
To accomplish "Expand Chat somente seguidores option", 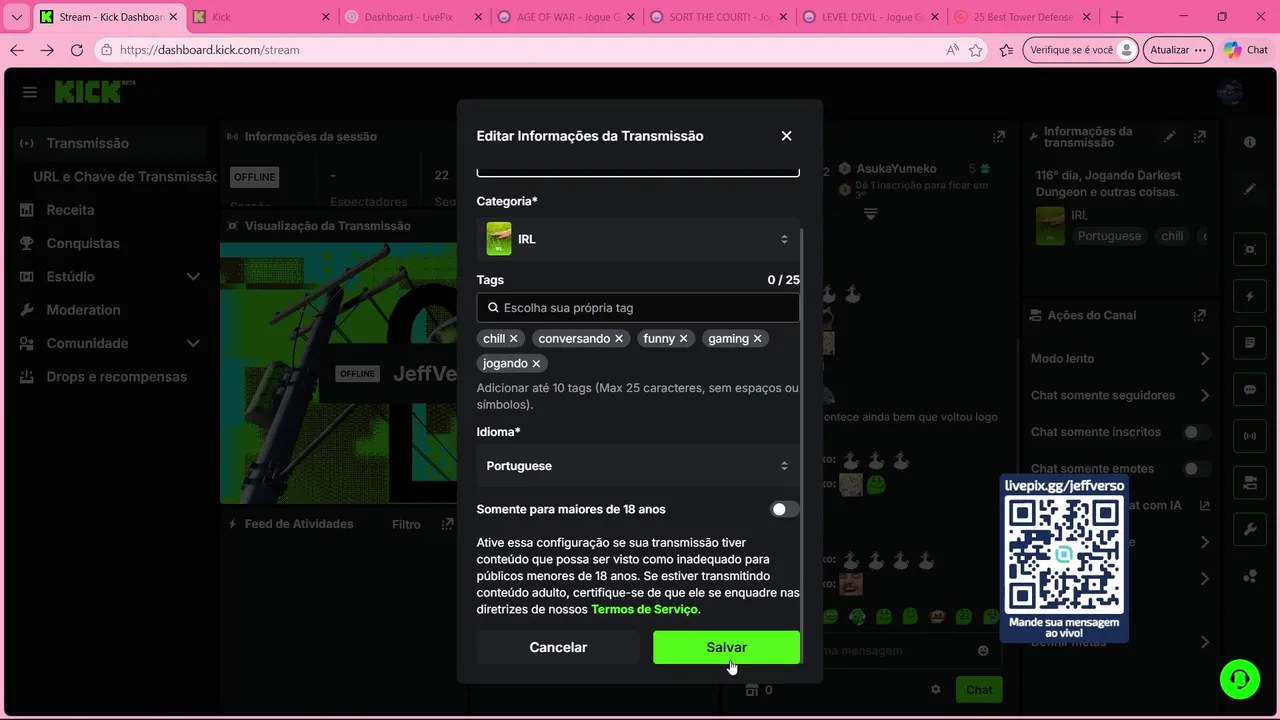I will [1205, 395].
